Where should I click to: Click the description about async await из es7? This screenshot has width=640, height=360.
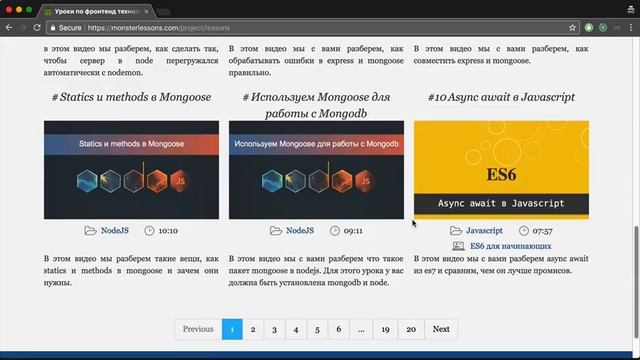501,264
